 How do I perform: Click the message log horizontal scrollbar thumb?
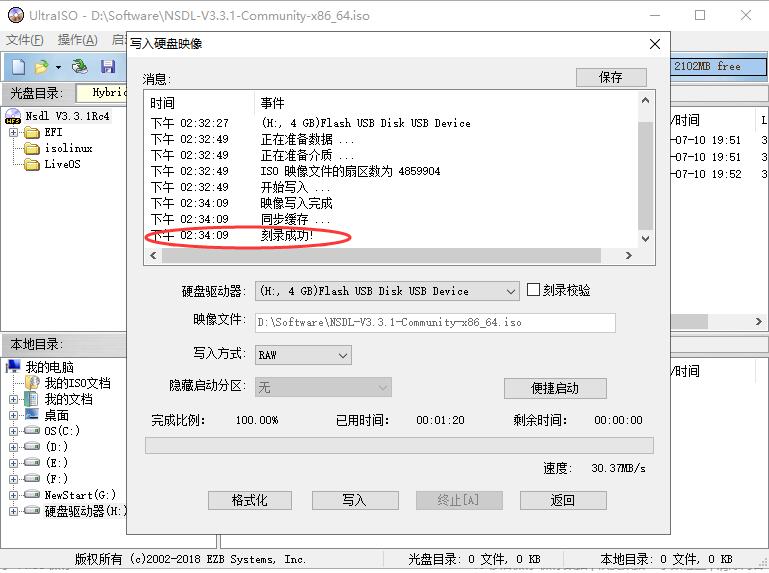(x=381, y=256)
